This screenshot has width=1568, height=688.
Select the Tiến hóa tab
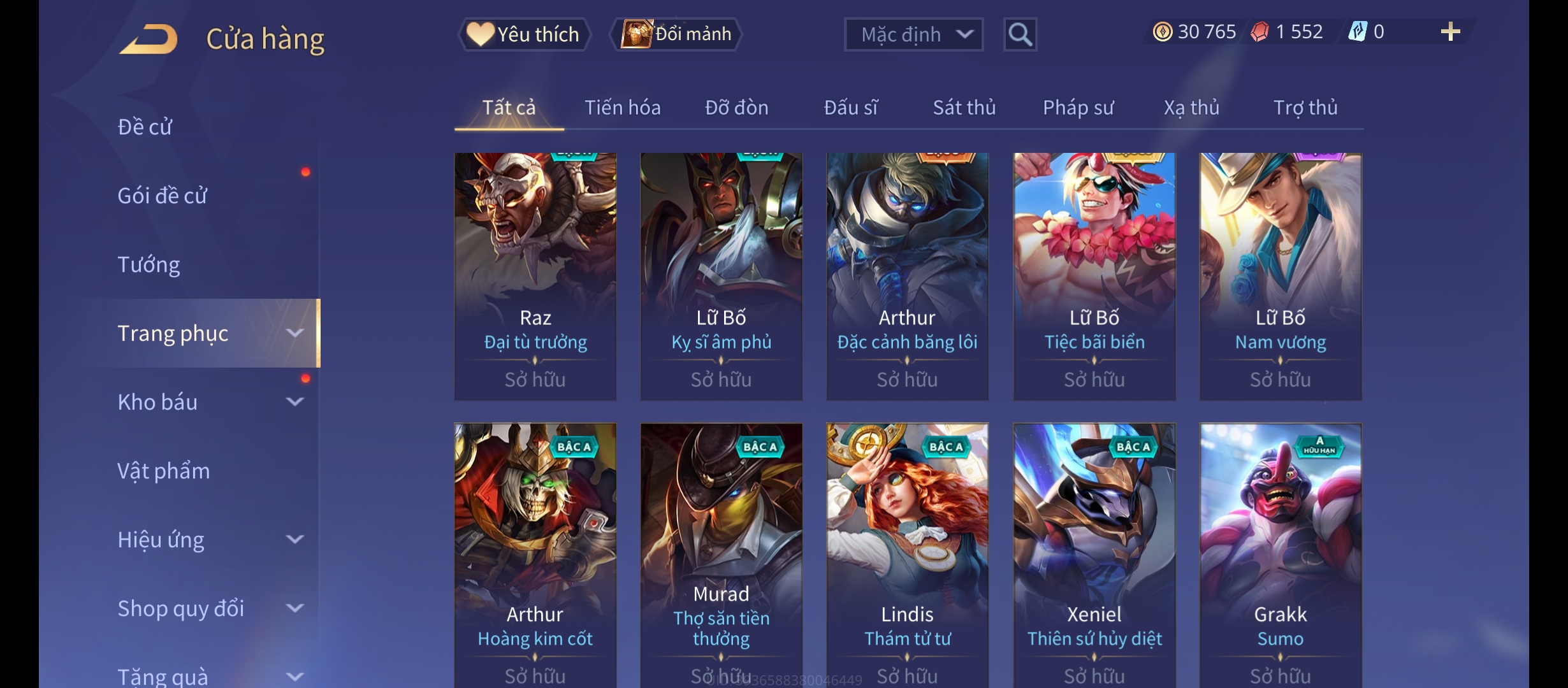pos(623,108)
